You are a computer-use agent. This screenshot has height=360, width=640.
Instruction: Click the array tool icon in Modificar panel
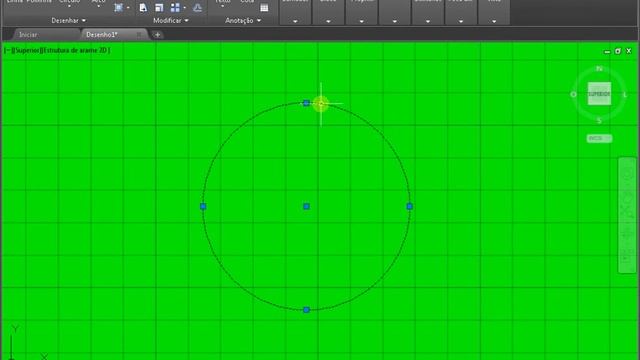point(175,8)
